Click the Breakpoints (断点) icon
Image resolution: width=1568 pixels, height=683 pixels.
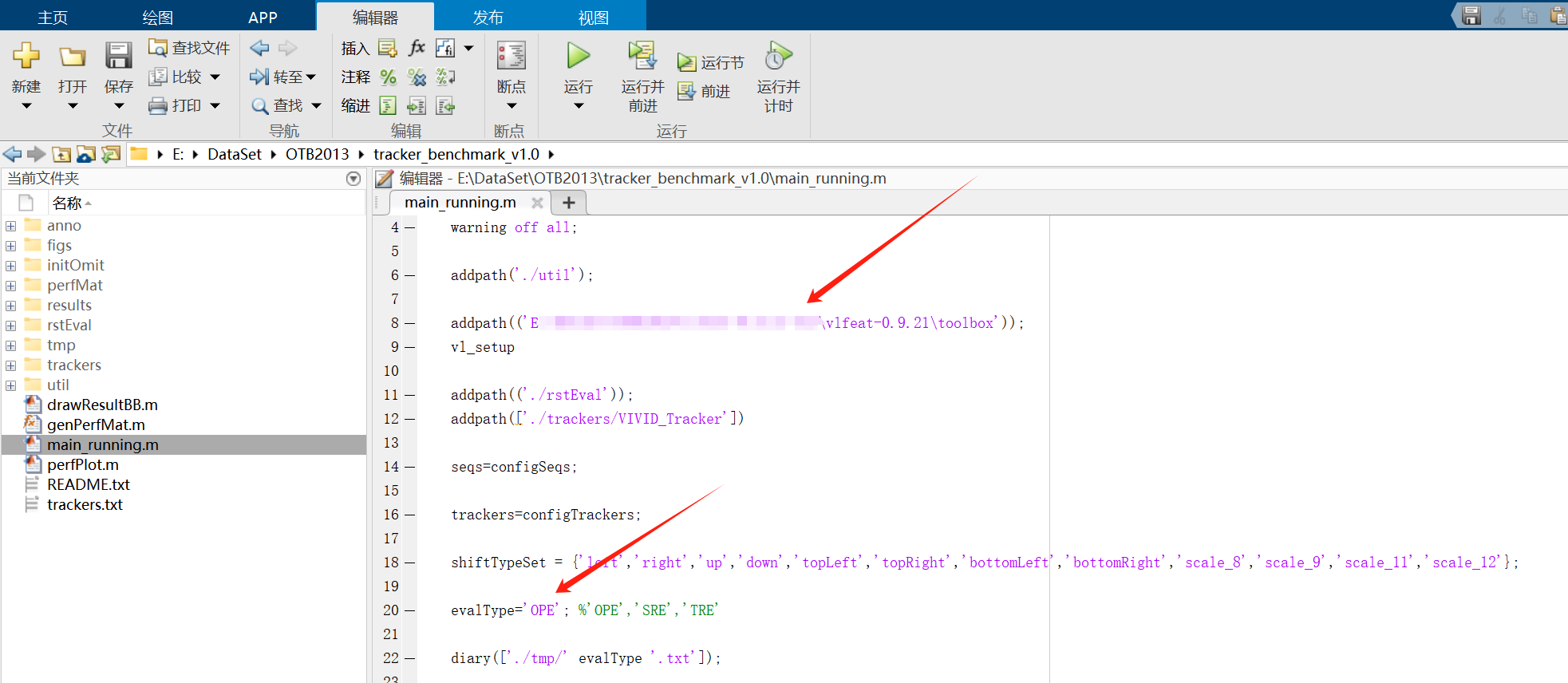[x=511, y=55]
